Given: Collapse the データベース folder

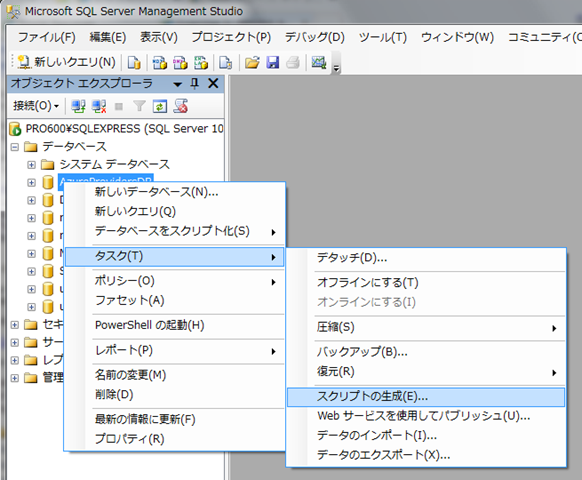Looking at the screenshot, I should pyautogui.click(x=14, y=147).
